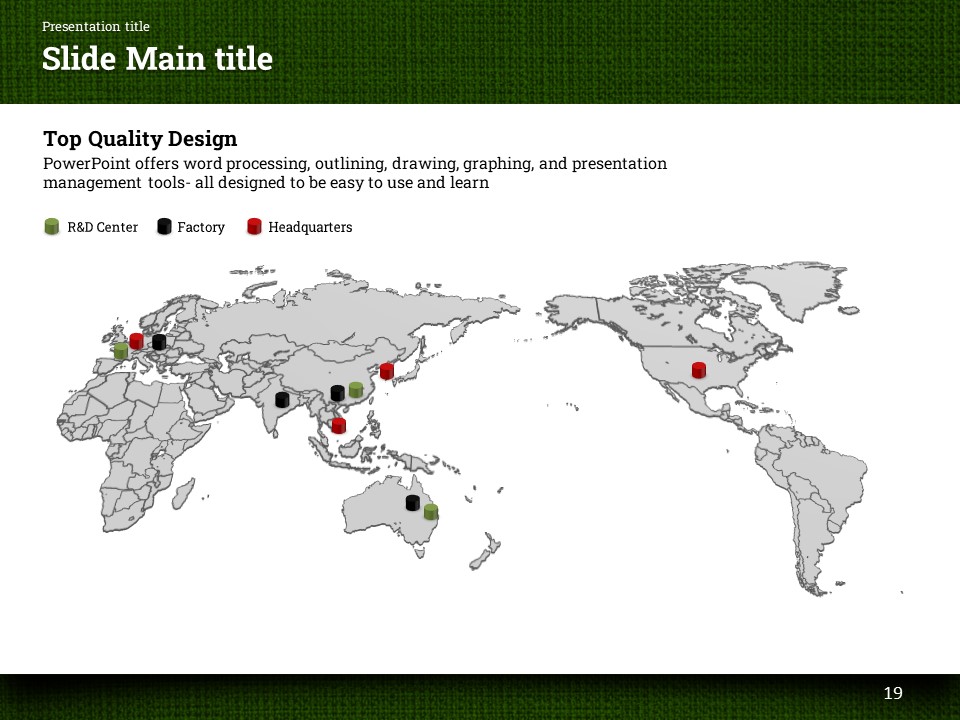Click the red Headquarters legend icon

click(x=254, y=227)
